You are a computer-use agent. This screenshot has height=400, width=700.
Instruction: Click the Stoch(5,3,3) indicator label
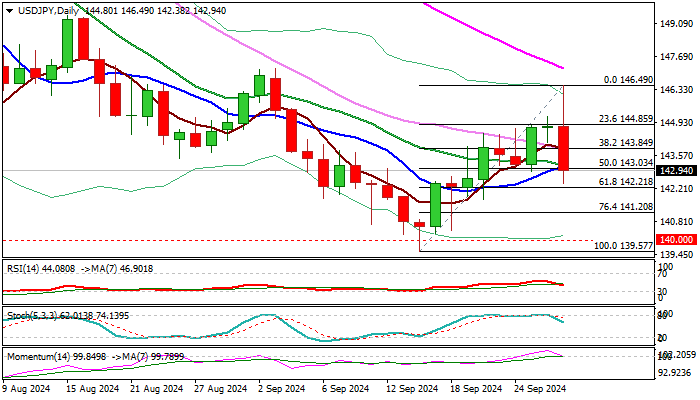68,316
